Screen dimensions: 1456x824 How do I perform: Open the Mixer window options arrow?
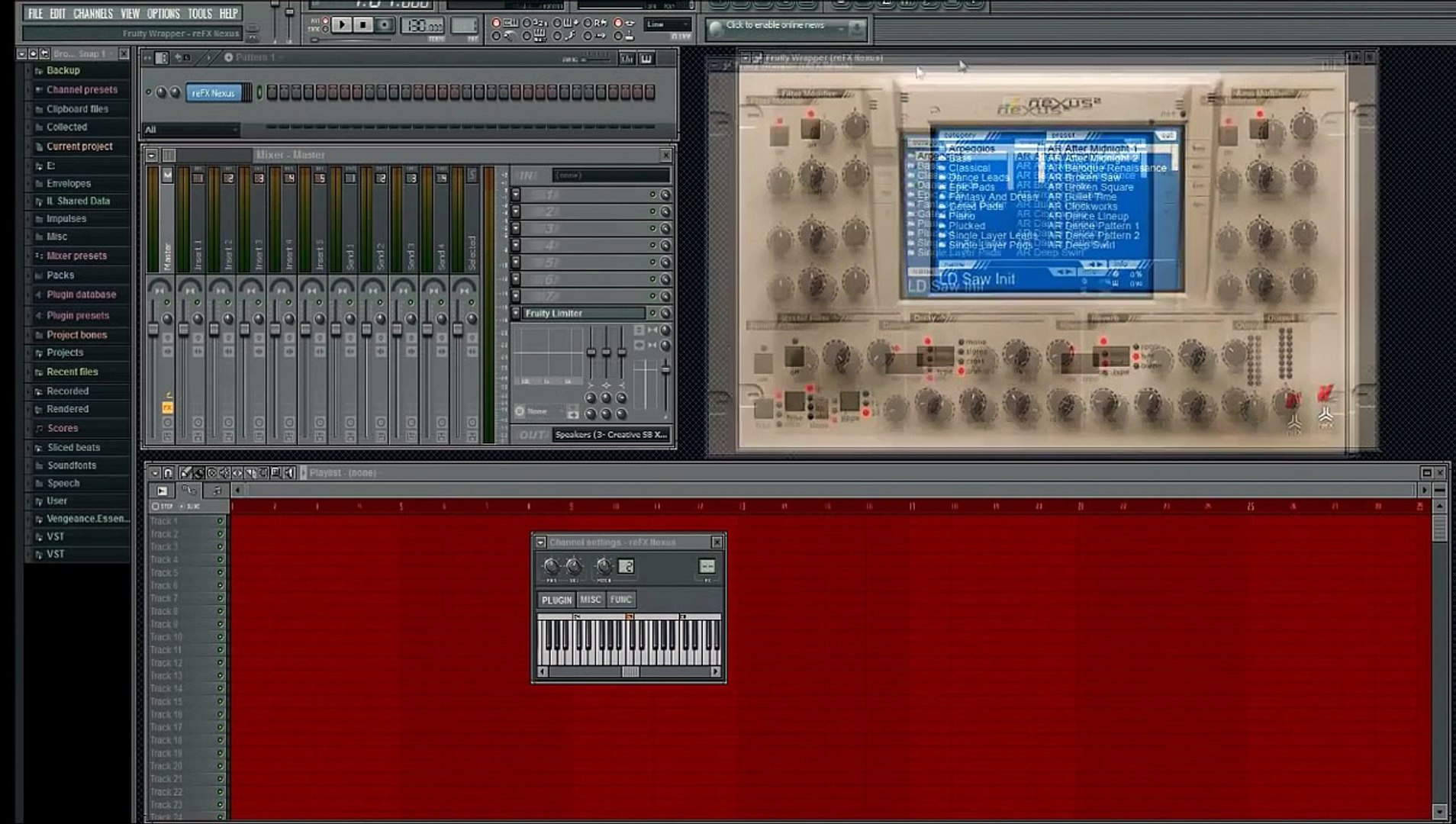[152, 156]
